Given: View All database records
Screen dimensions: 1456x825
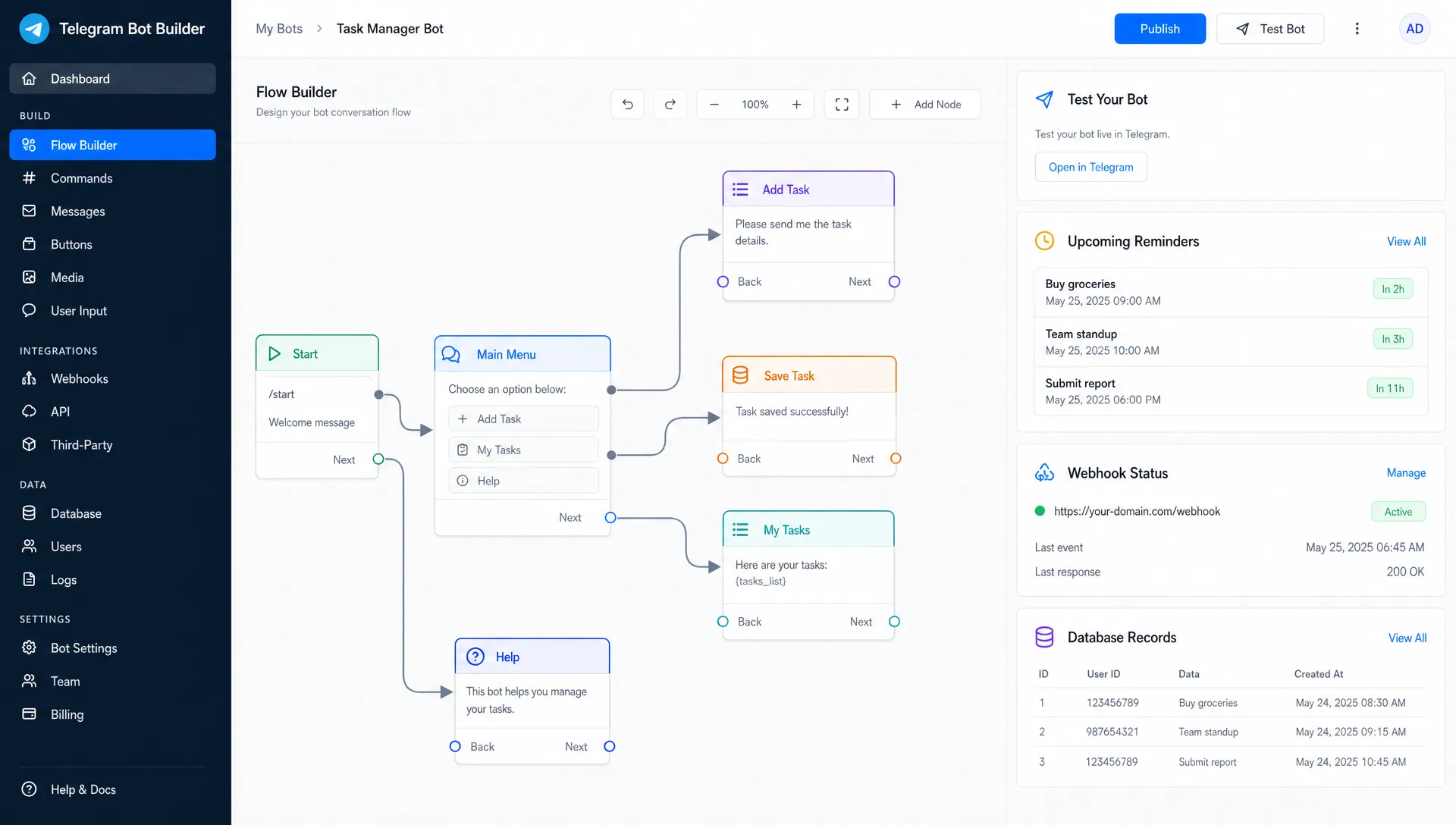Looking at the screenshot, I should coord(1407,638).
